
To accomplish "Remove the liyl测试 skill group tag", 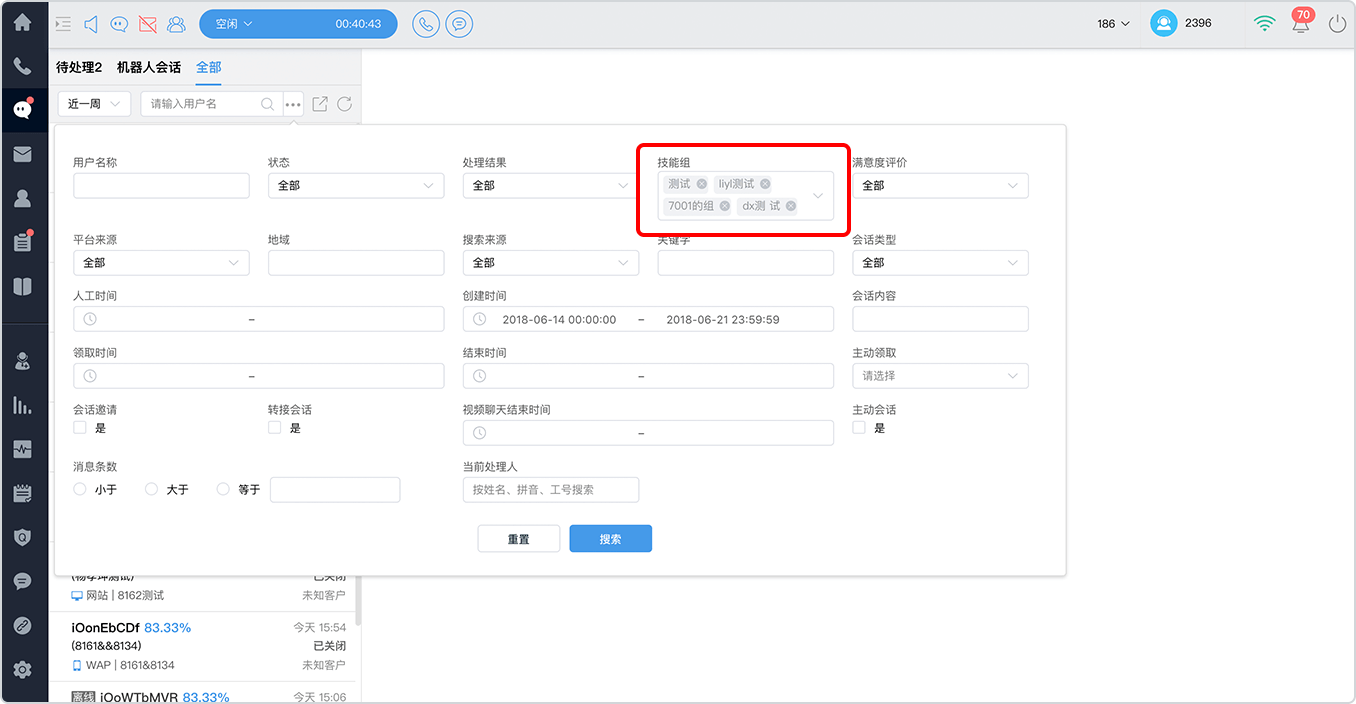I will (x=765, y=184).
